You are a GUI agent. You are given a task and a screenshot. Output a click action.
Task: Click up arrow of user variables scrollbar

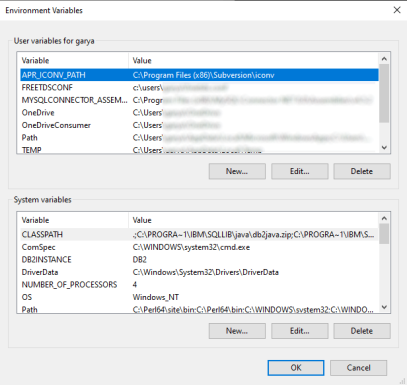click(x=384, y=59)
